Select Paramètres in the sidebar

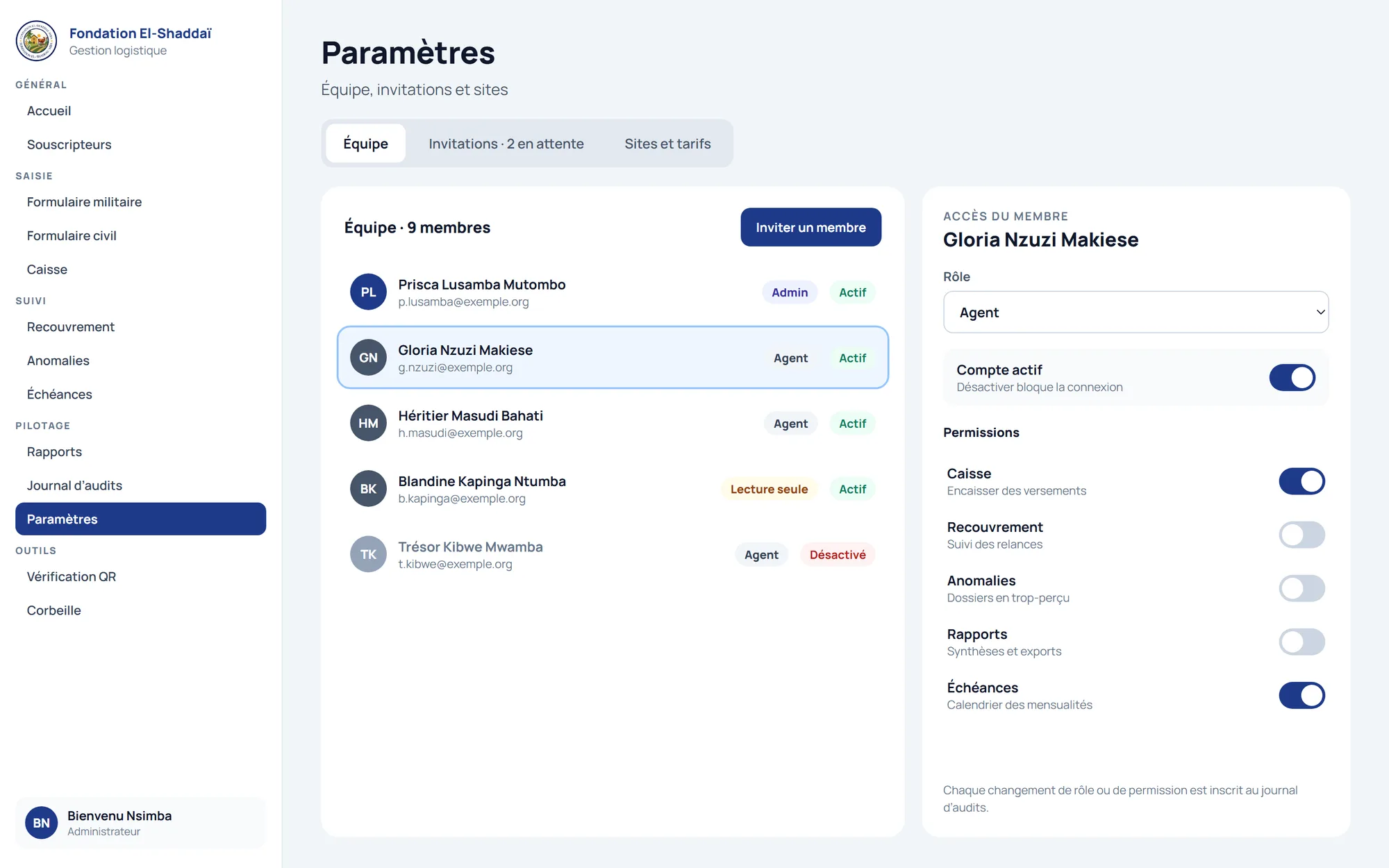tap(140, 519)
